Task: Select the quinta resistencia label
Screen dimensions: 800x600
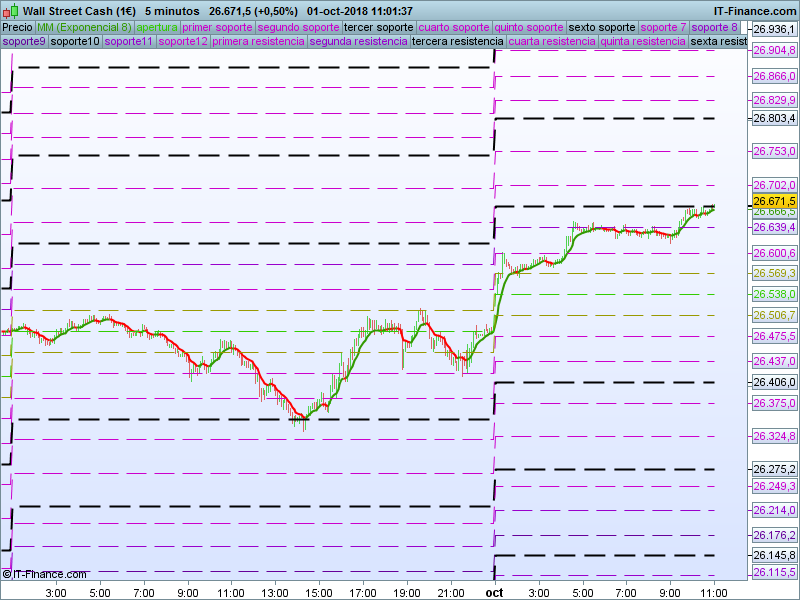Action: coord(643,42)
